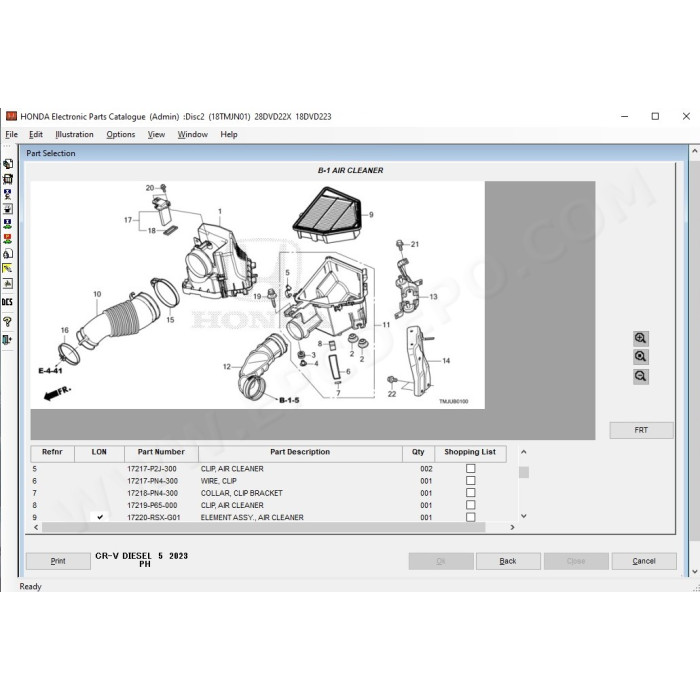Click the Part Number column header
This screenshot has height=700, width=700.
(x=161, y=453)
